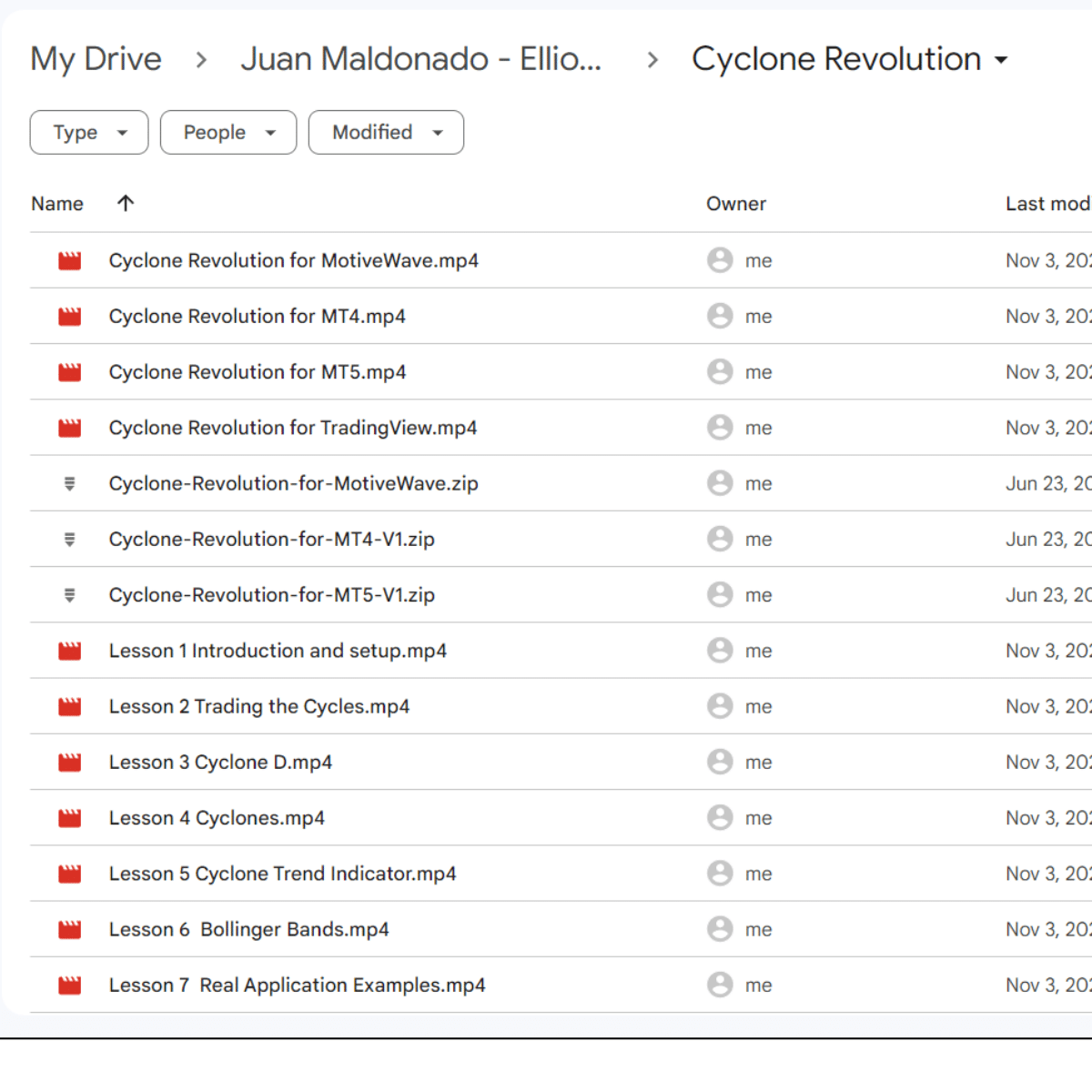Click the archive icon beside Cyclone-Revolution-for-MT4-V1.zip
This screenshot has width=1092, height=1092.
70,540
